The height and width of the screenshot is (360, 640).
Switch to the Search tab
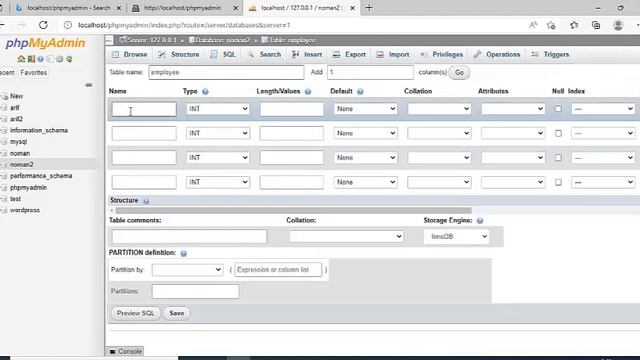(264, 54)
